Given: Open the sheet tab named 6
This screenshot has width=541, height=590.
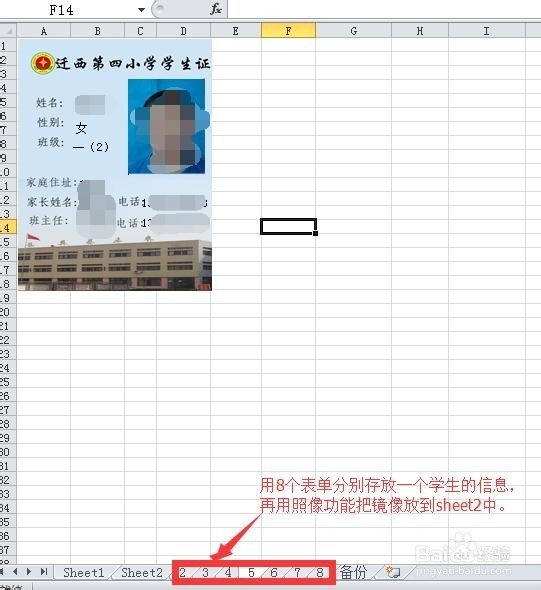Looking at the screenshot, I should click(x=274, y=573).
